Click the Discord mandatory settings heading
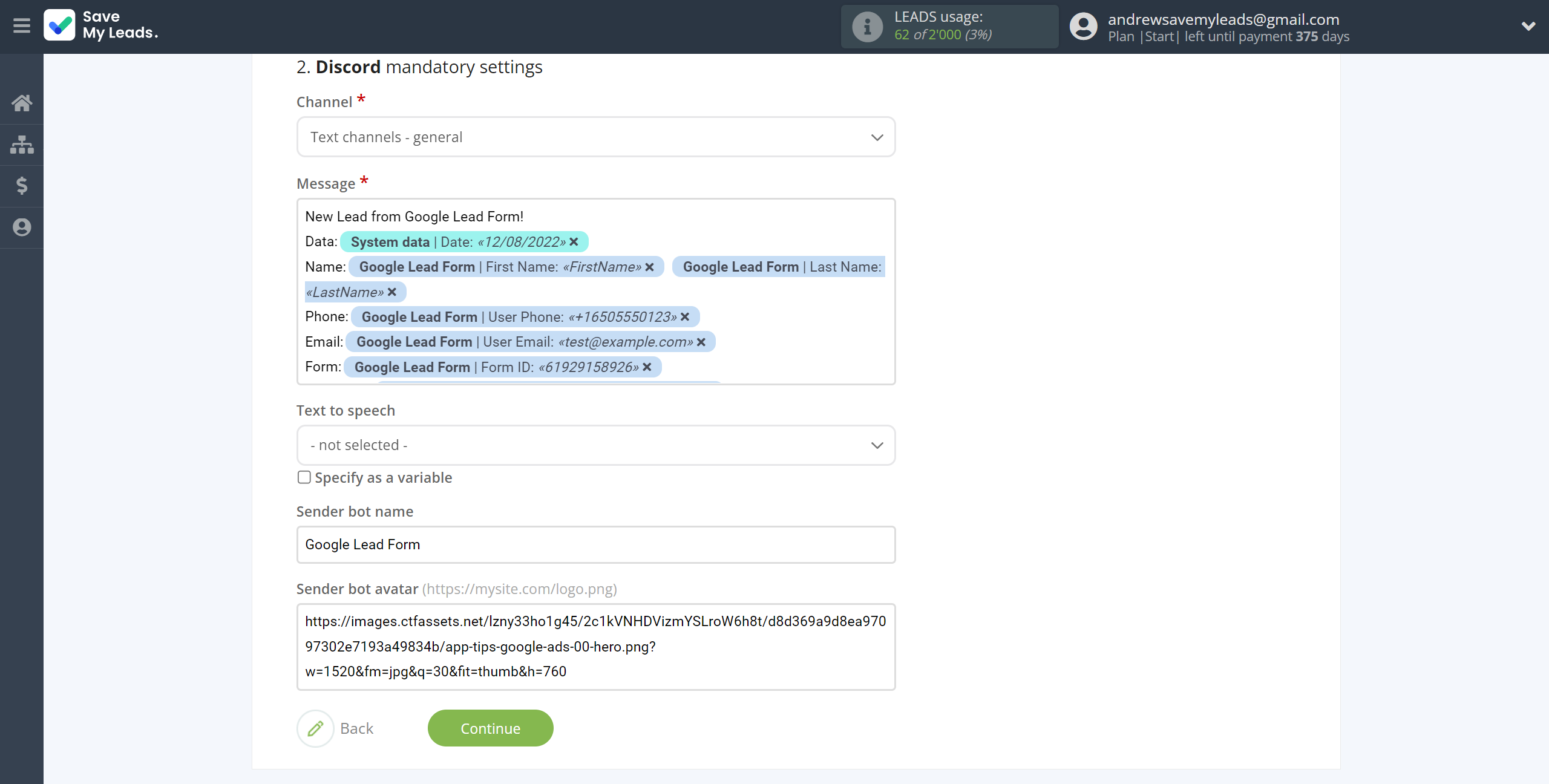Viewport: 1549px width, 784px height. pos(419,67)
